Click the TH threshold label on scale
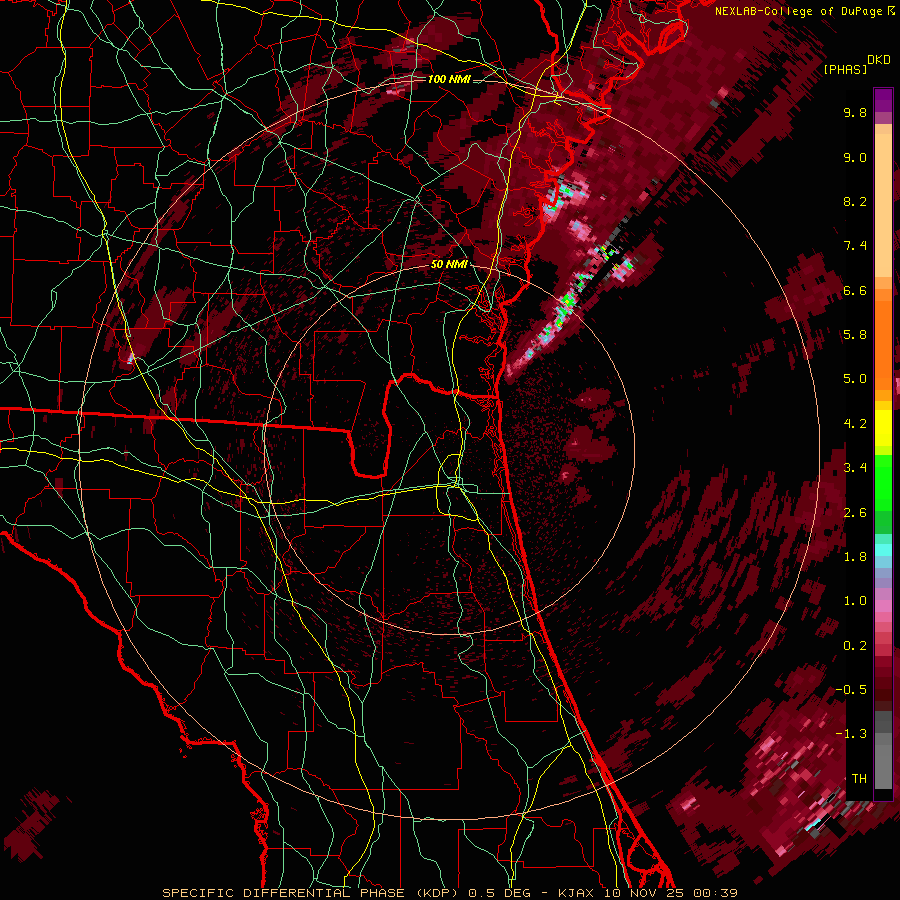The height and width of the screenshot is (900, 900). click(859, 779)
